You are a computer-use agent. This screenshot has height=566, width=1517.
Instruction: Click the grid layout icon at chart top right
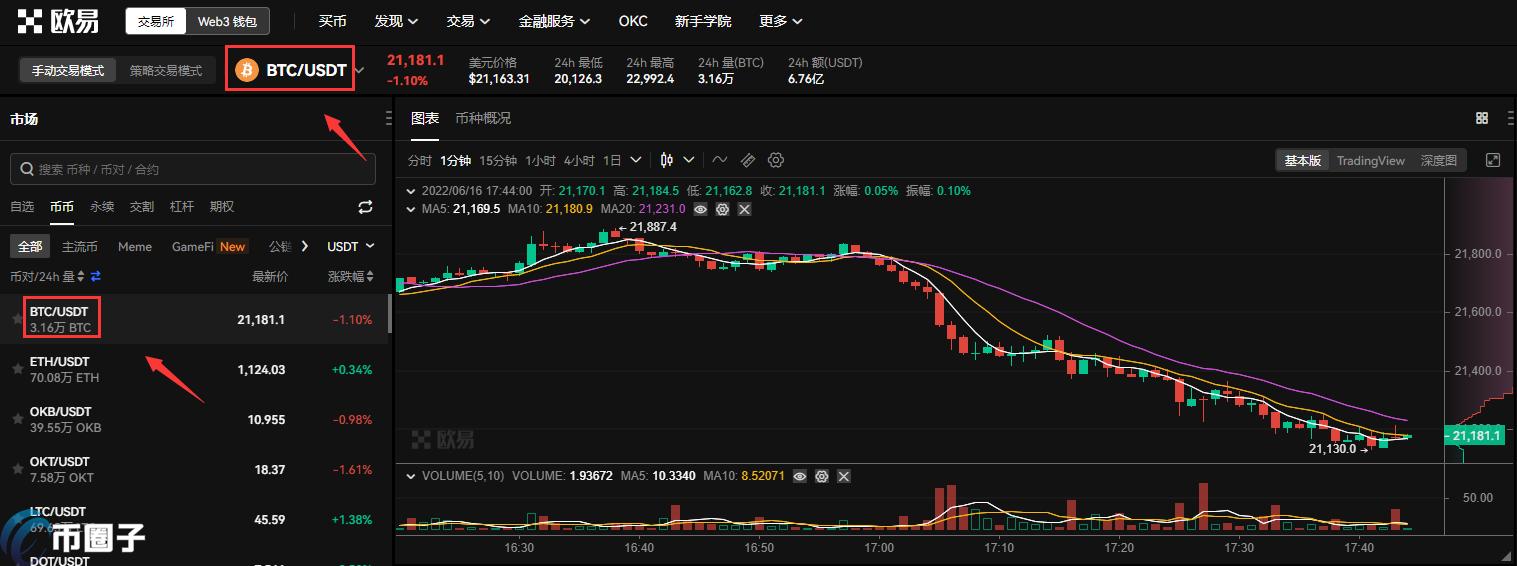tap(1482, 118)
